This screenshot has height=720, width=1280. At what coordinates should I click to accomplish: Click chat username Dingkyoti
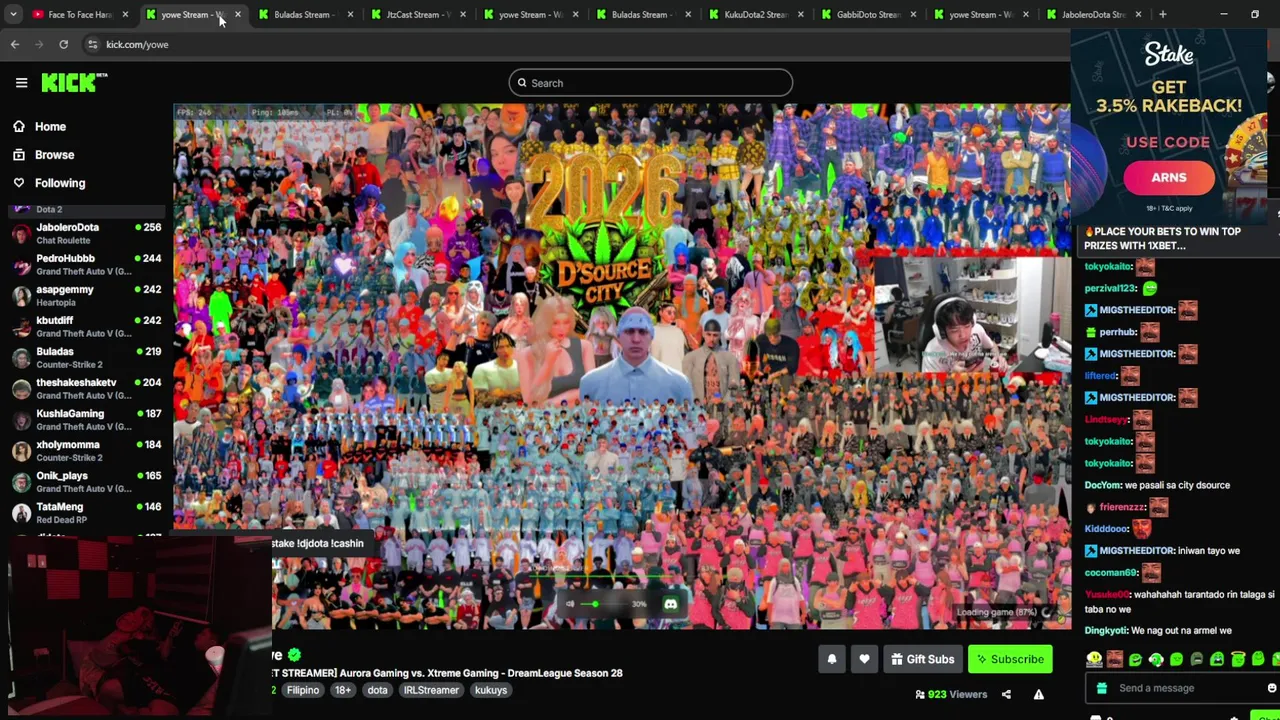[x=1105, y=631]
